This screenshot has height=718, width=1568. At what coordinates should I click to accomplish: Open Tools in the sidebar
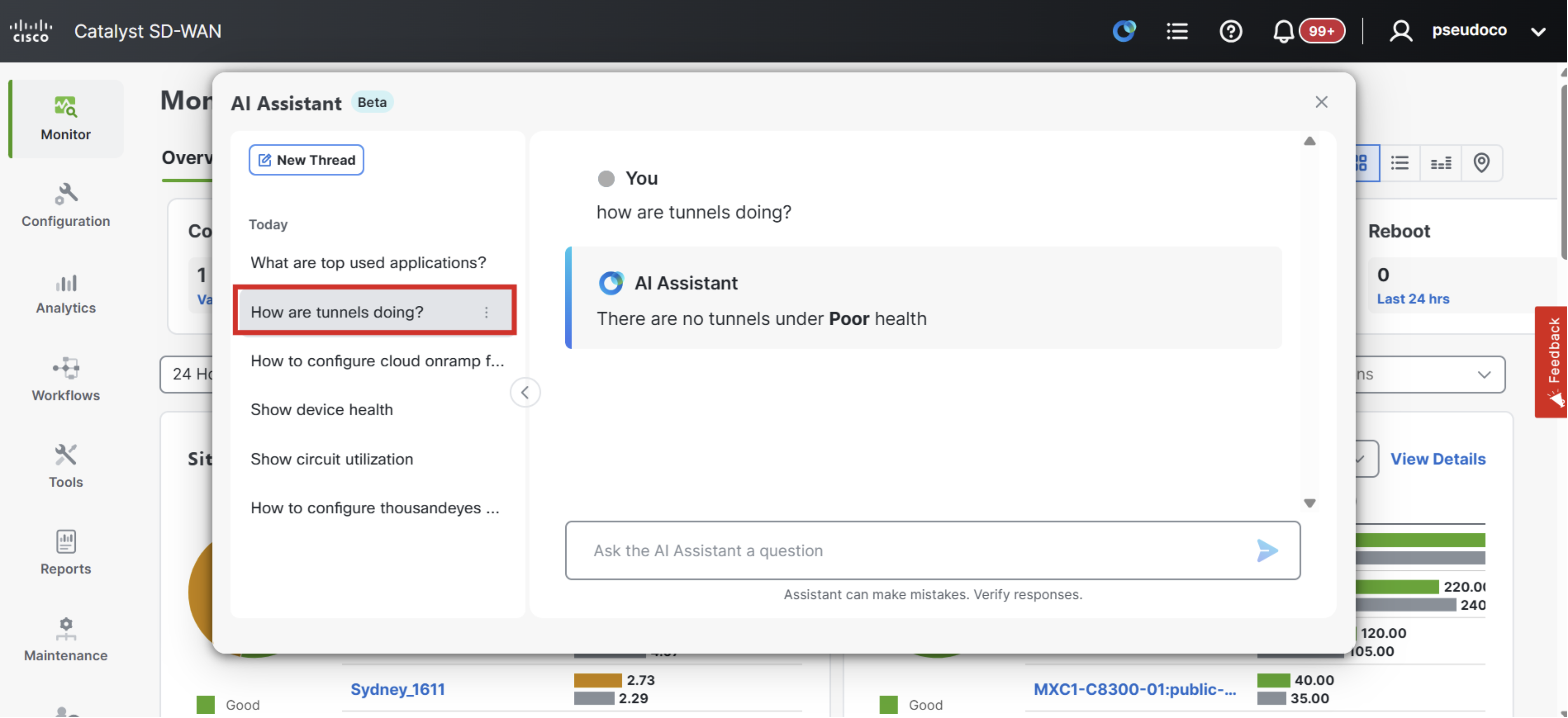click(66, 467)
